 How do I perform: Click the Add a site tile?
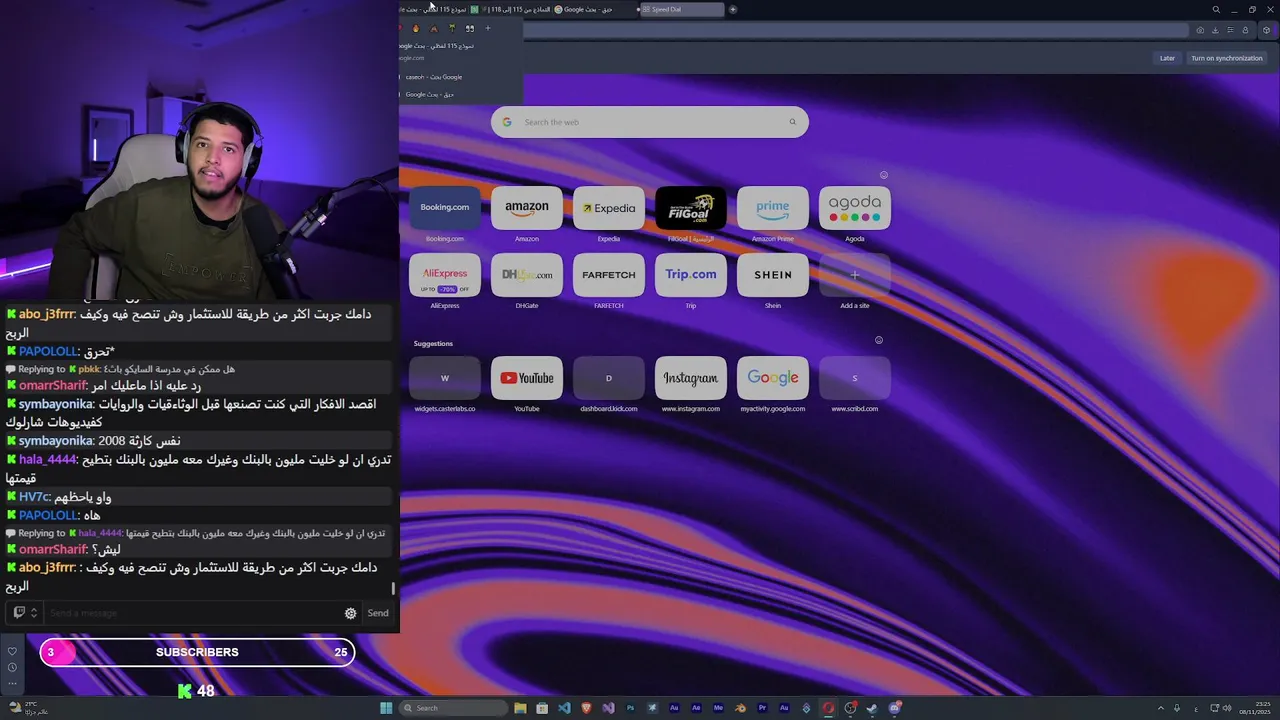[855, 275]
